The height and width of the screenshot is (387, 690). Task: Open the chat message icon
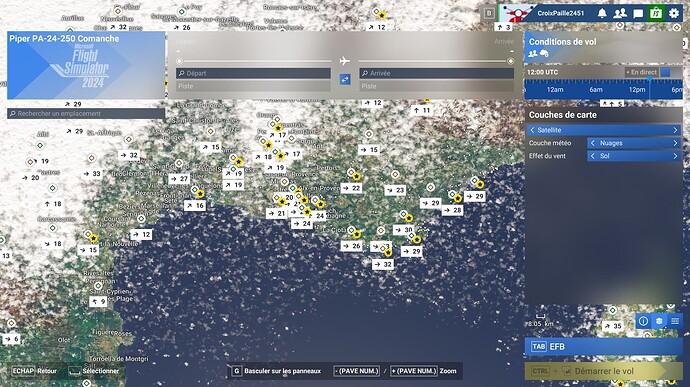(638, 14)
